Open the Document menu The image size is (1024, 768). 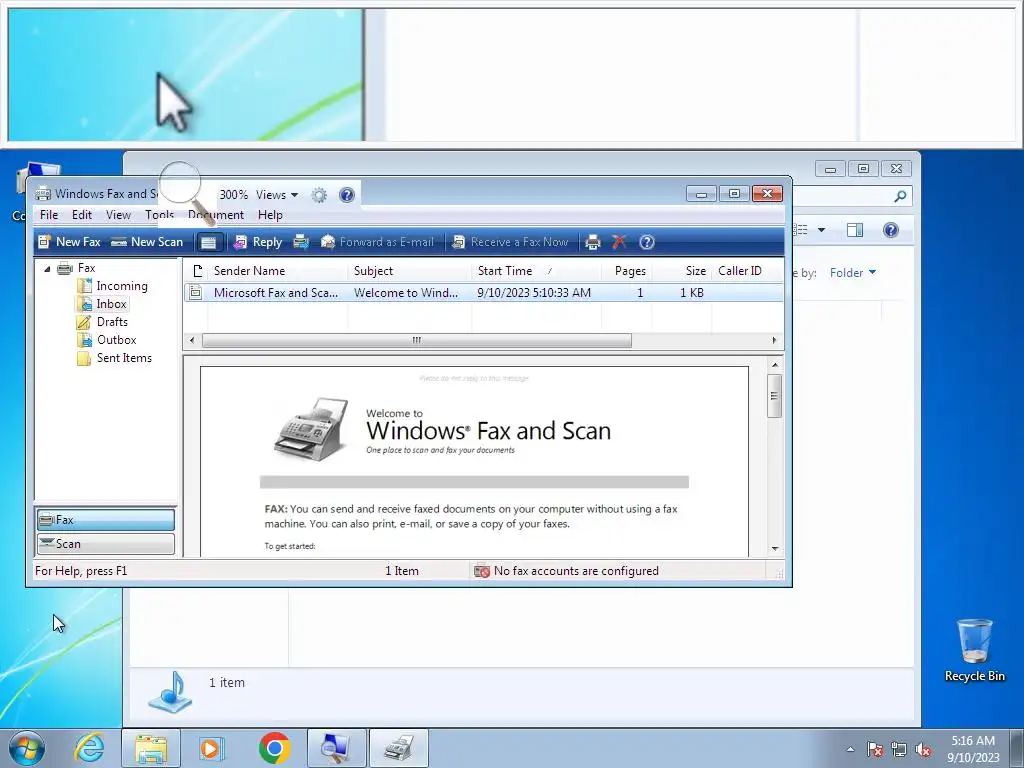tap(216, 215)
